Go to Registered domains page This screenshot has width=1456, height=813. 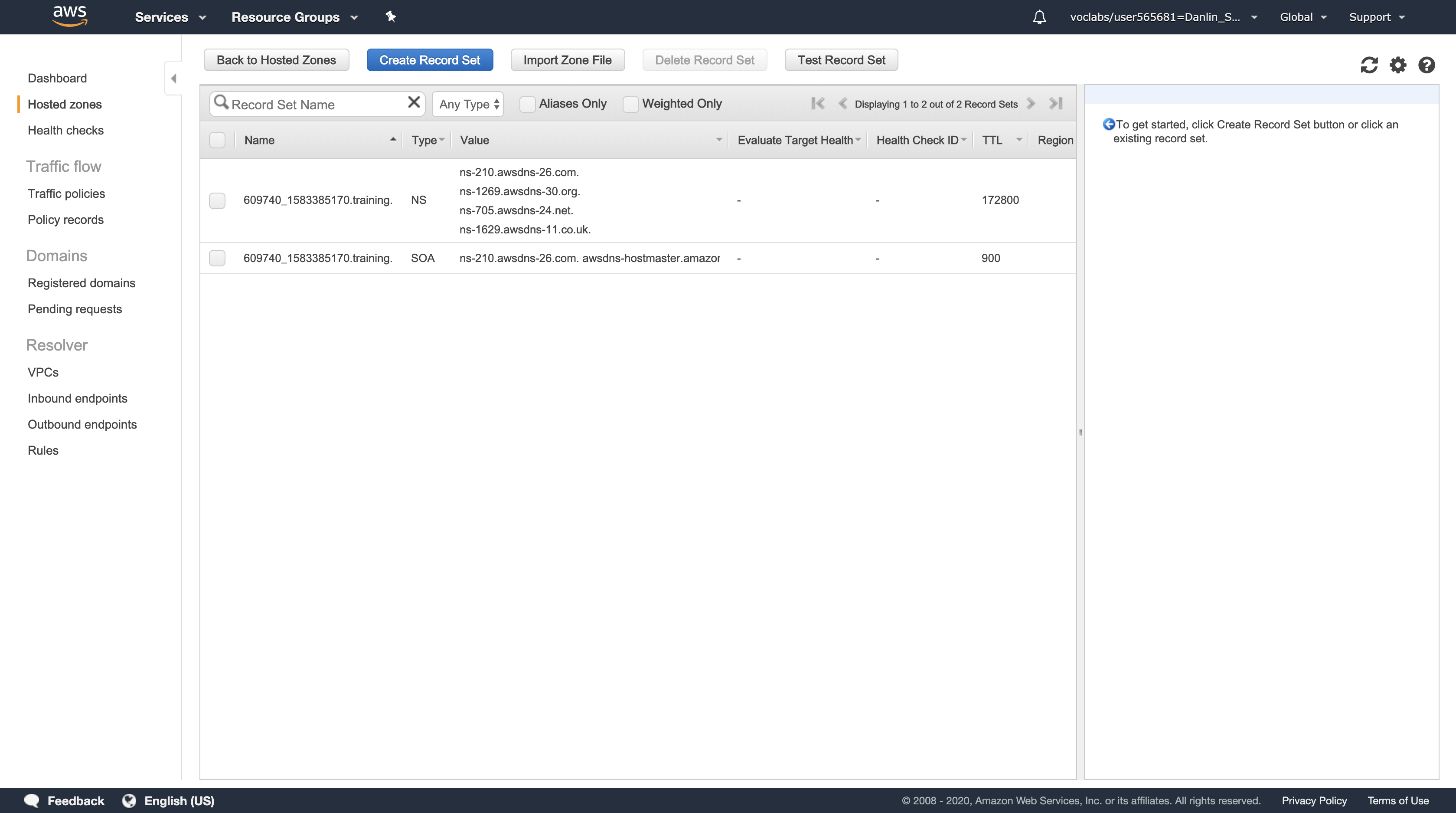point(82,283)
